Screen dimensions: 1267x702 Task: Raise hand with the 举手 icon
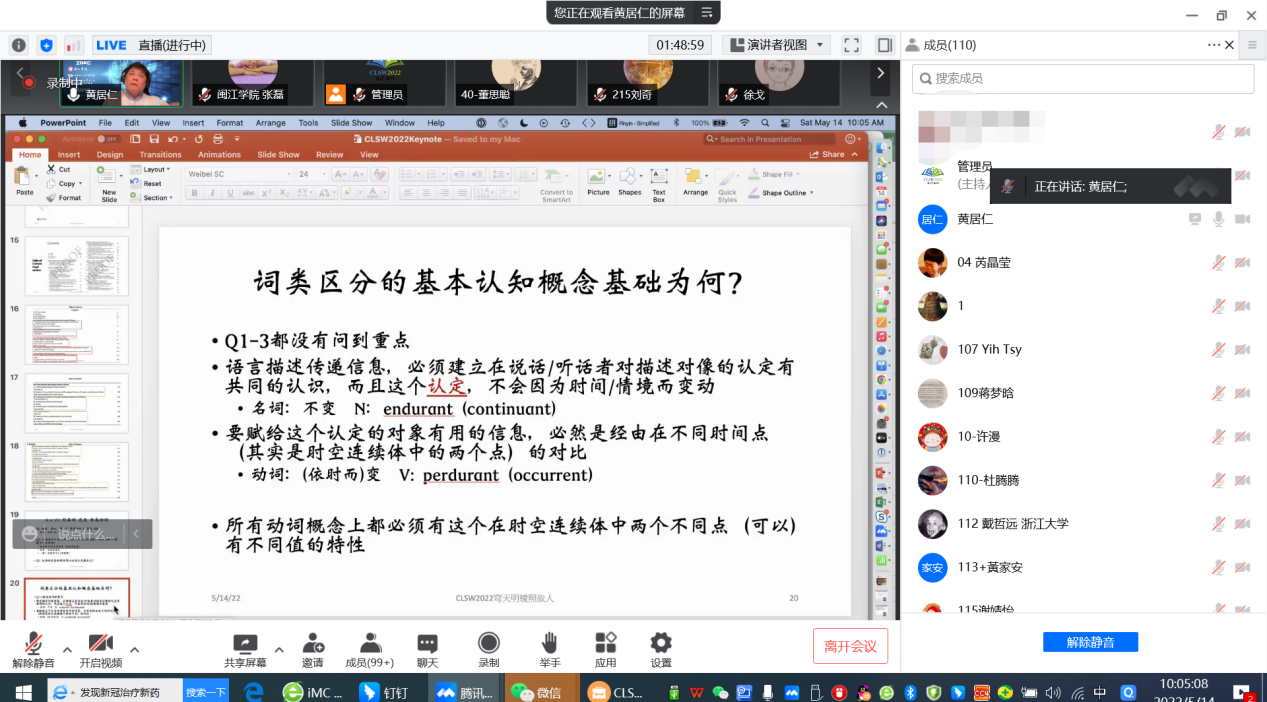pyautogui.click(x=549, y=649)
